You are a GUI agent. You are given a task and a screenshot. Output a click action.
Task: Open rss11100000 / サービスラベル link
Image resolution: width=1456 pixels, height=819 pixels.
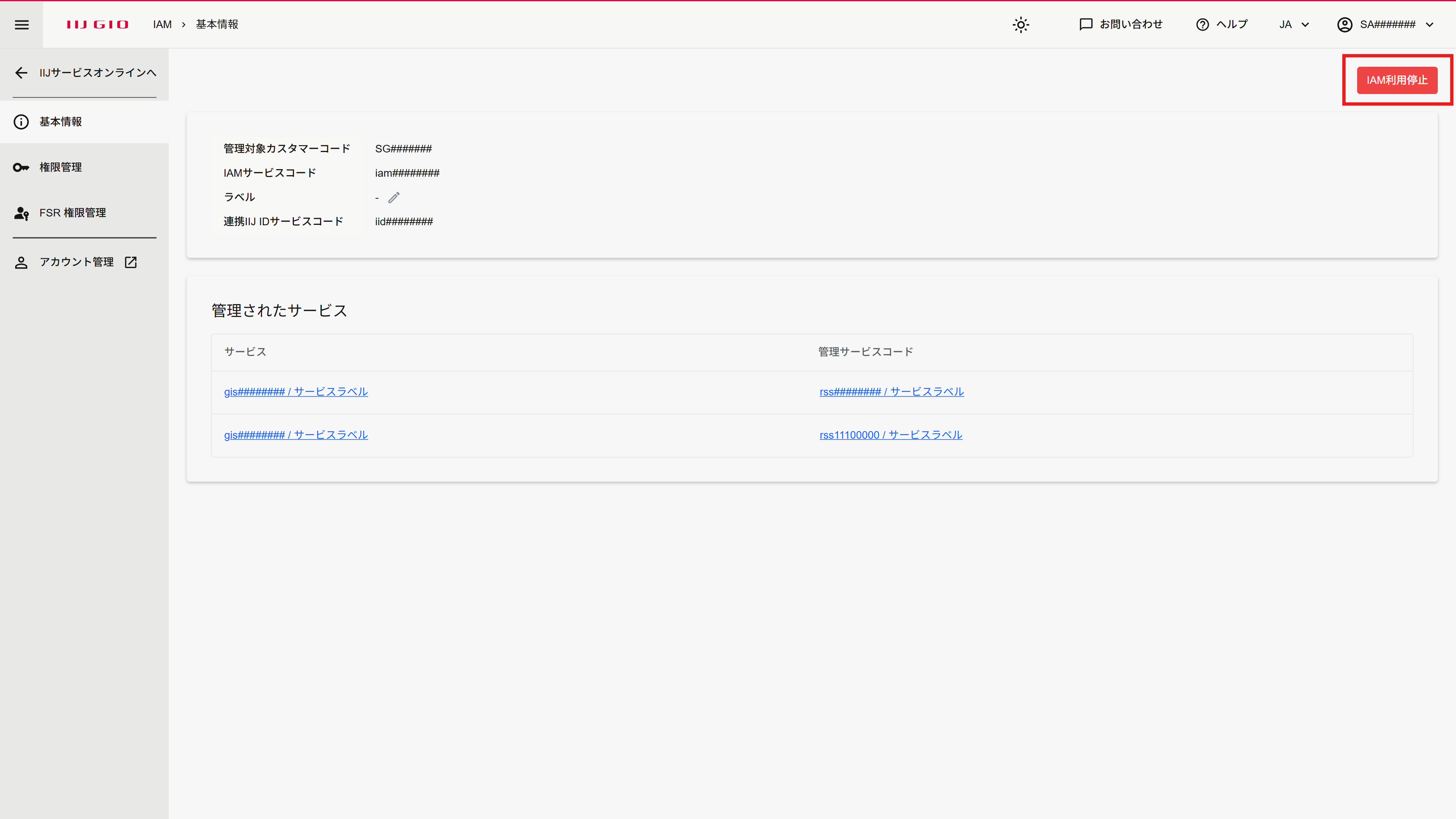coord(891,435)
